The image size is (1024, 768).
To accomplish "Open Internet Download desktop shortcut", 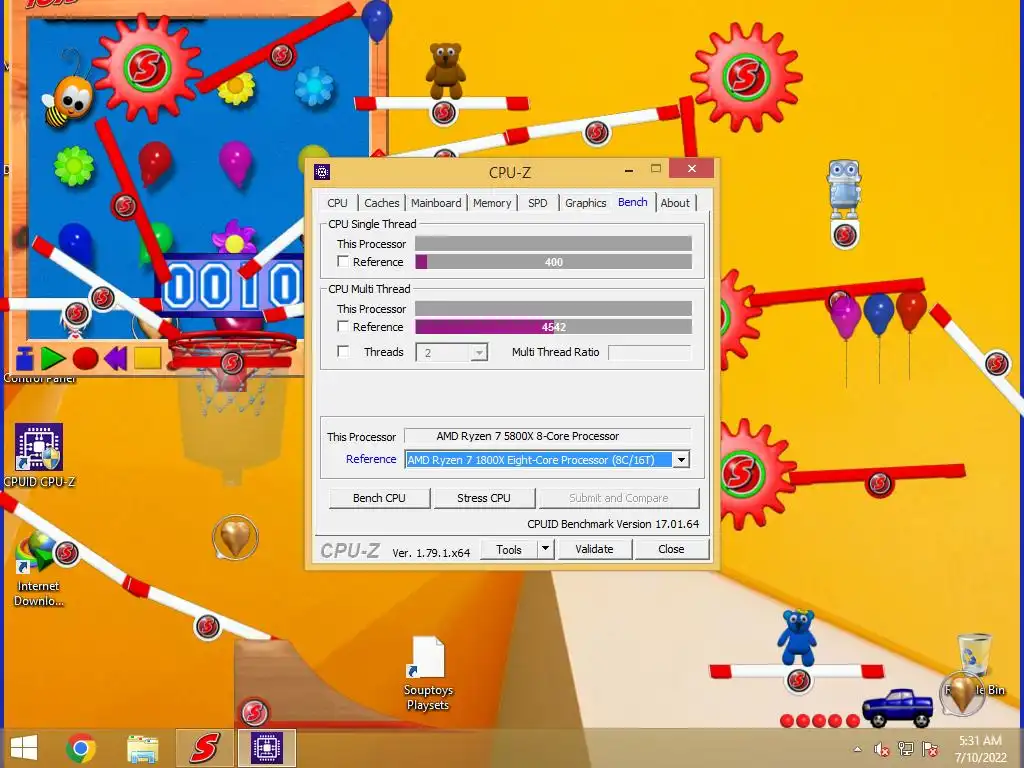I will pos(39,569).
